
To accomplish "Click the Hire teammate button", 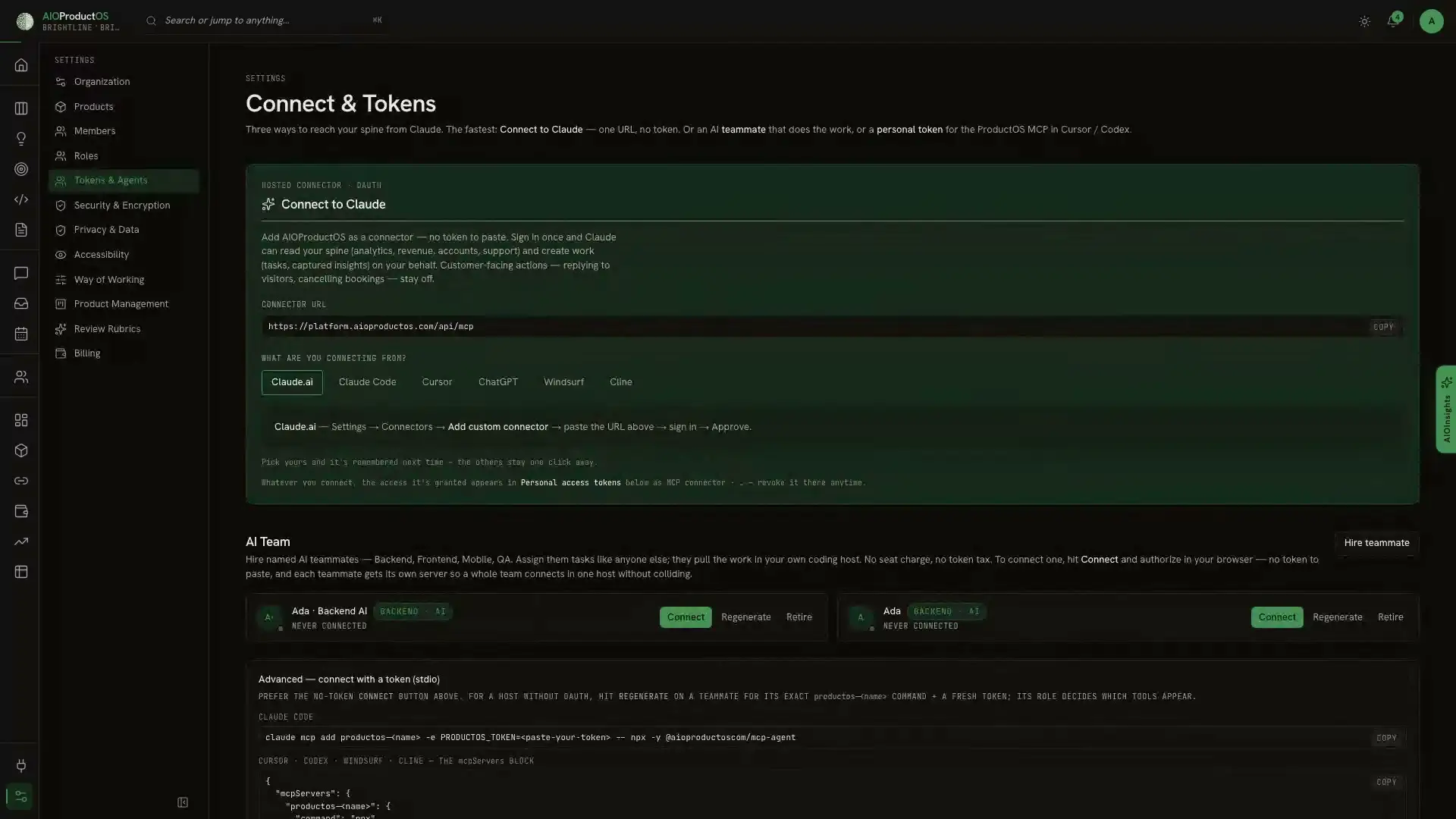I will tap(1376, 543).
